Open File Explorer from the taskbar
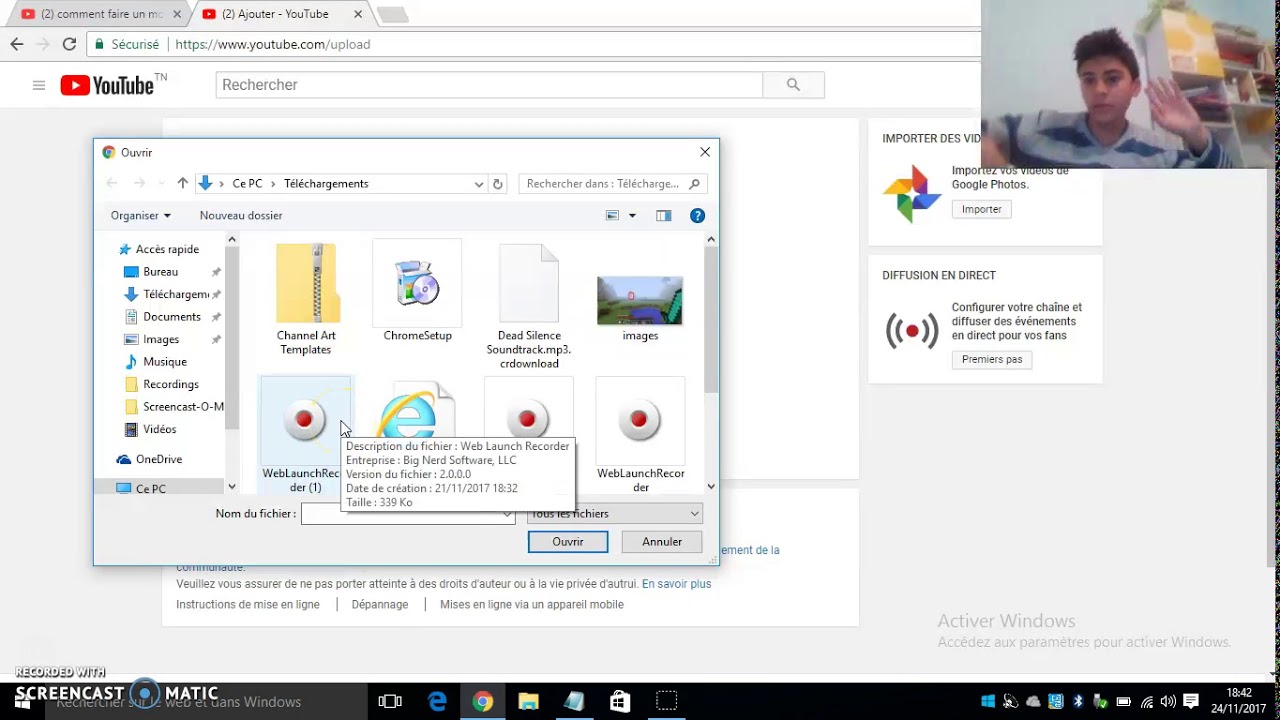This screenshot has height=720, width=1280. click(x=528, y=702)
